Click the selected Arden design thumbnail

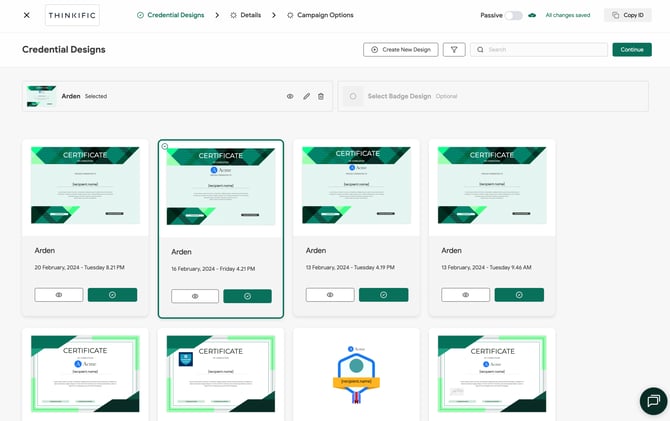(x=41, y=97)
